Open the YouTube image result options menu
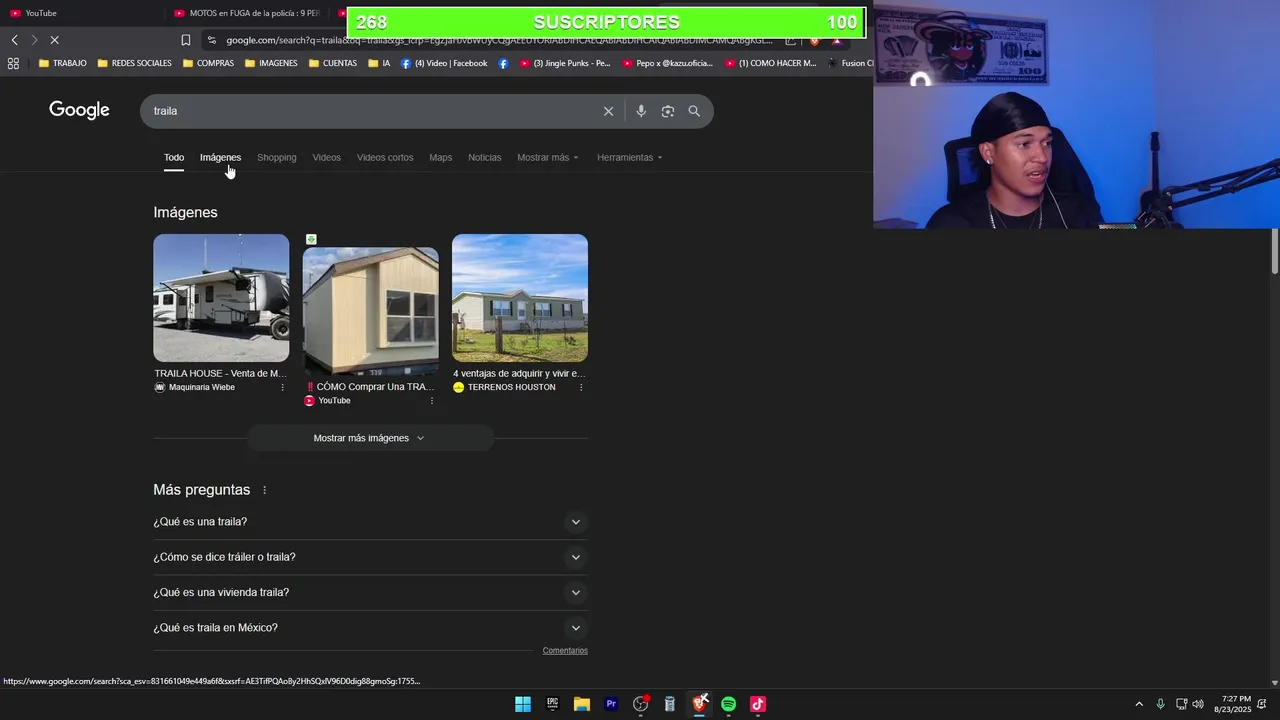Image resolution: width=1280 pixels, height=720 pixels. (x=432, y=400)
